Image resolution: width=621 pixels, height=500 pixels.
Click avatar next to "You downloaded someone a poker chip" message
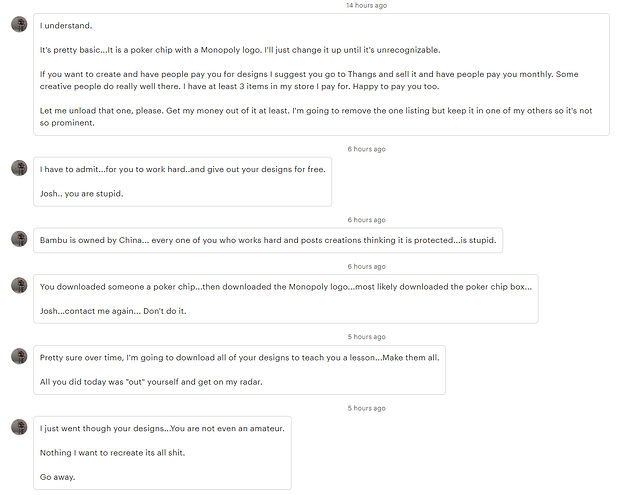[19, 285]
